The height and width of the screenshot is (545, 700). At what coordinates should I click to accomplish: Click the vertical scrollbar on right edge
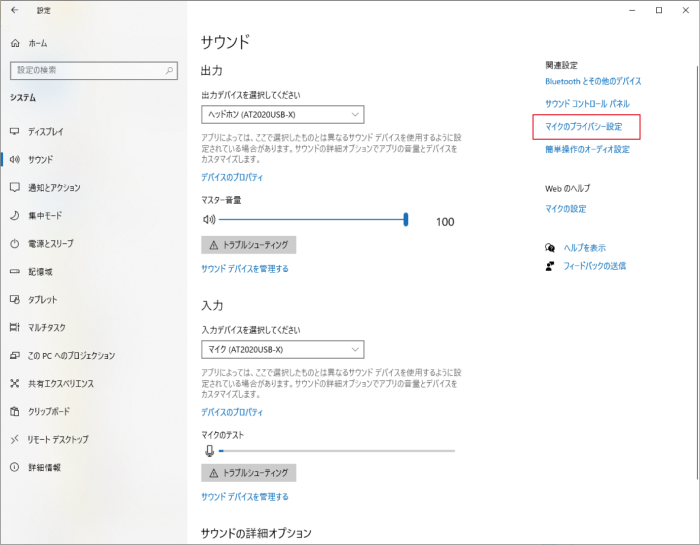(697, 271)
